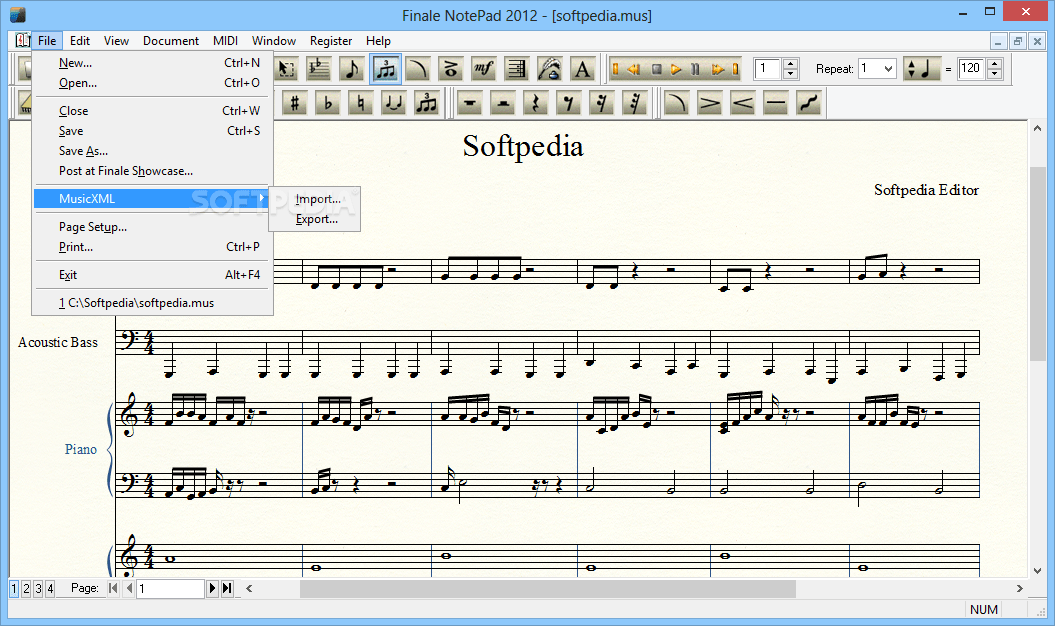Click inside the Page number field

[170, 588]
